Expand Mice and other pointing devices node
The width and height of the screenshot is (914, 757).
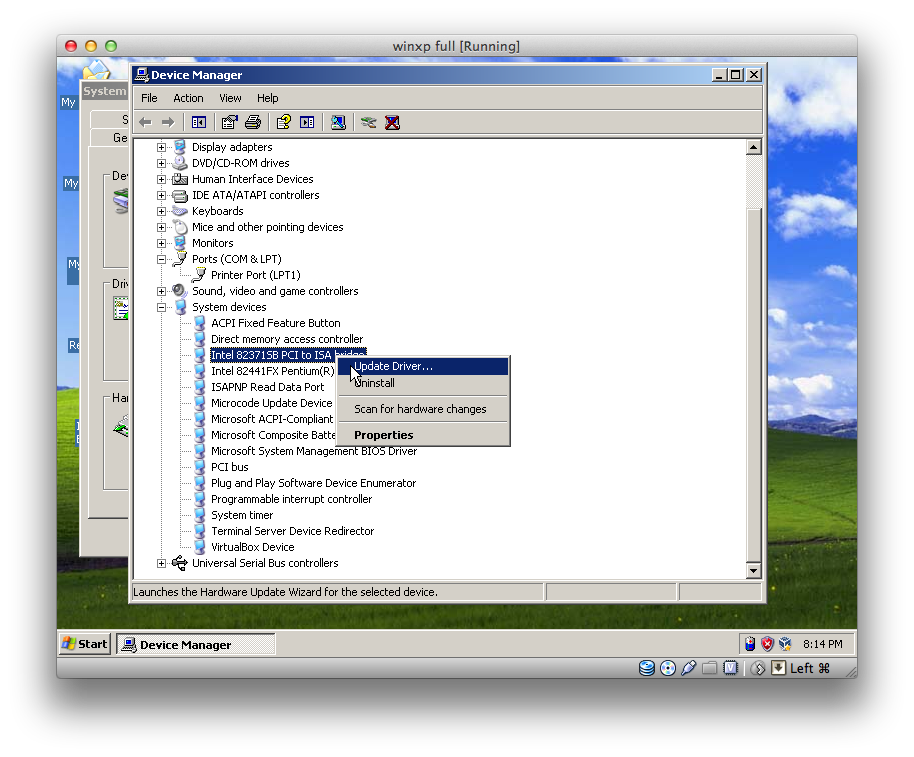point(161,227)
